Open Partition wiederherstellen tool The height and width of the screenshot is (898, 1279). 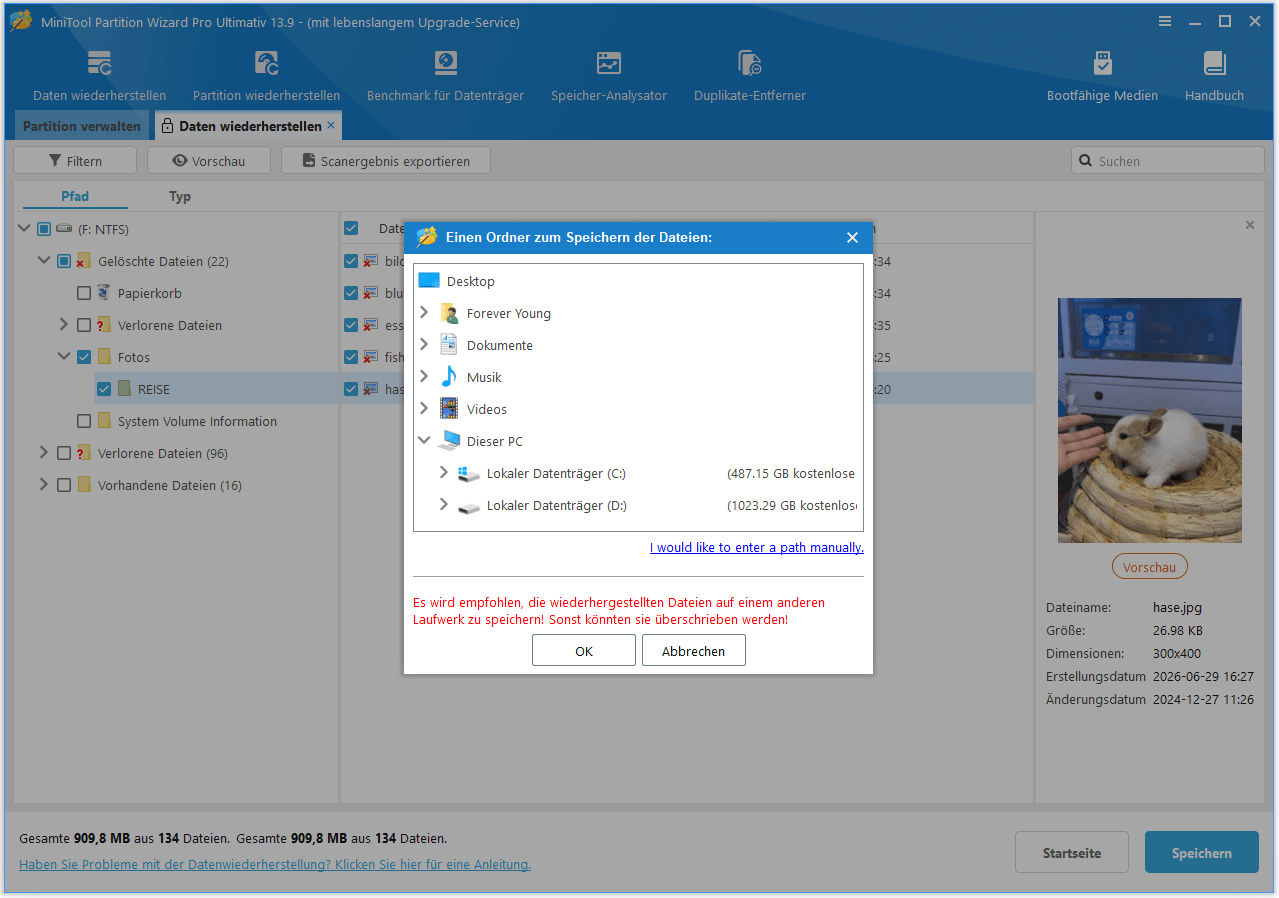coord(266,76)
